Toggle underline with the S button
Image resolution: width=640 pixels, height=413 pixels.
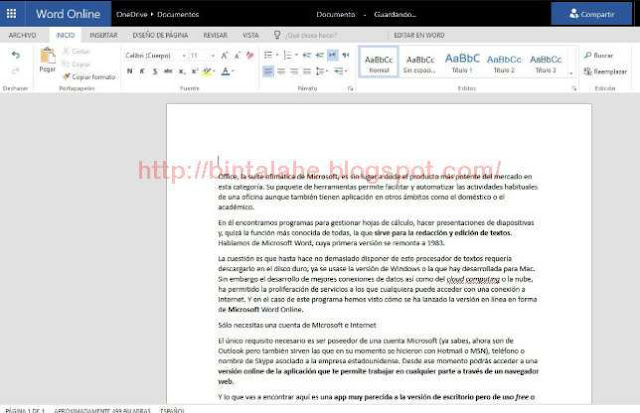155,71
